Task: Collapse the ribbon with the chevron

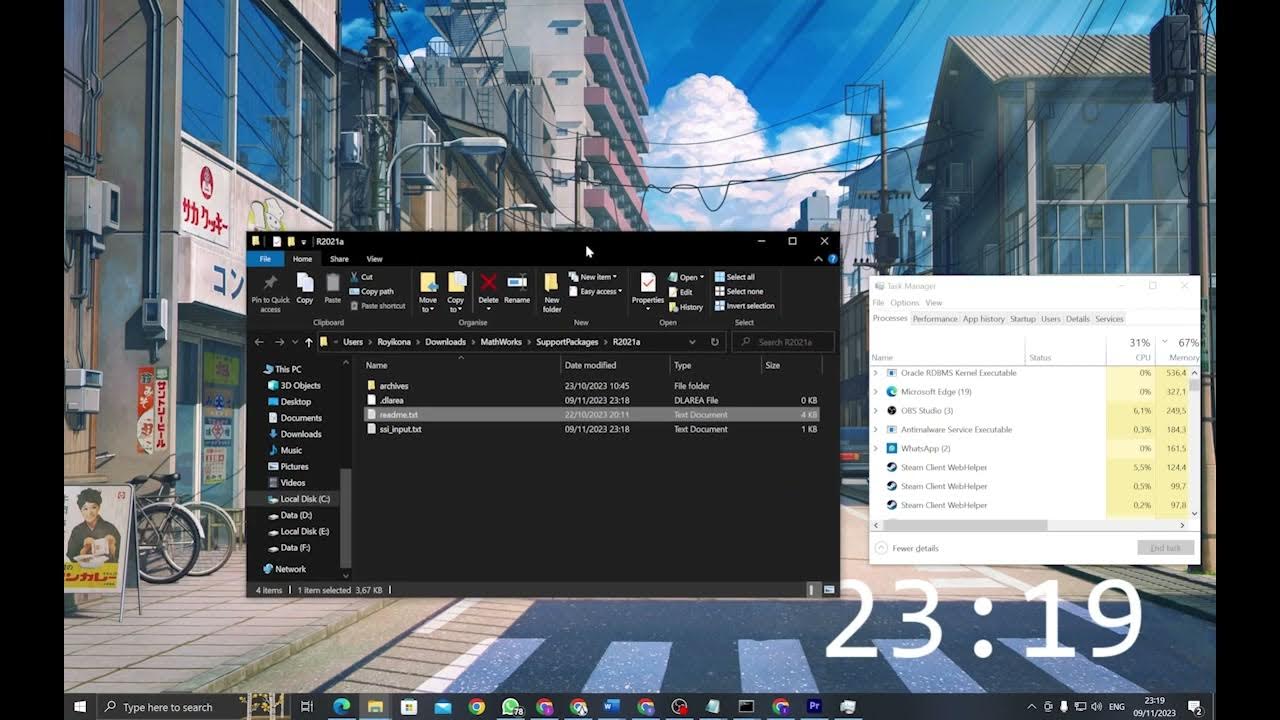Action: [818, 259]
